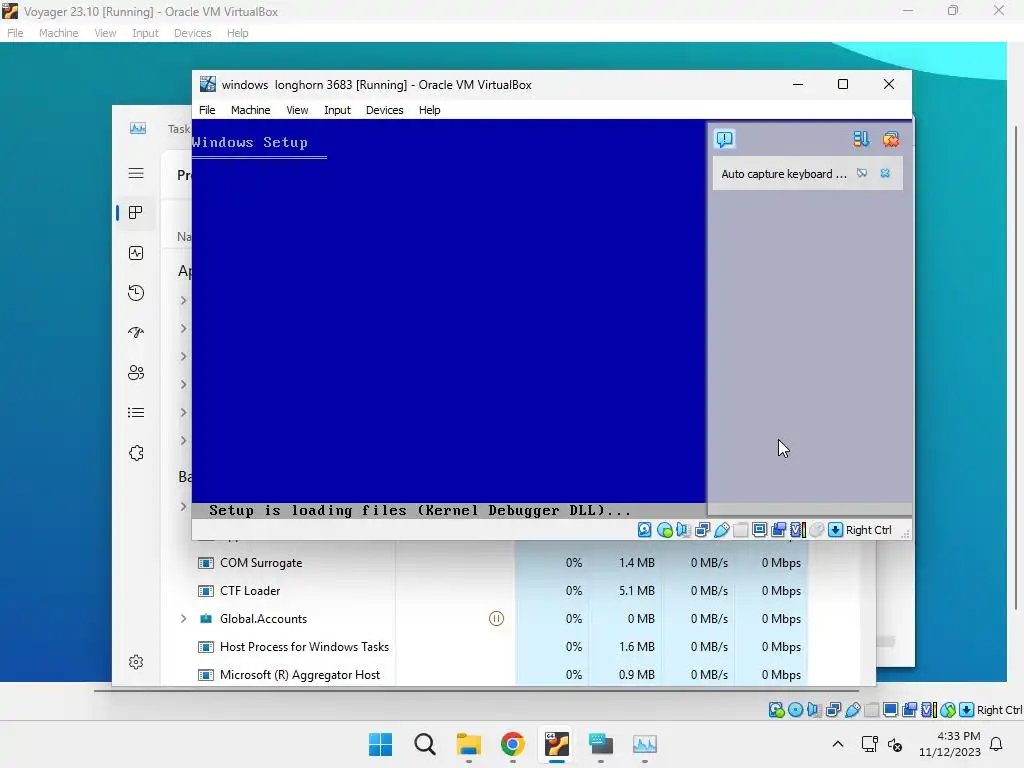Click audio indicator in longhorn status bar
The width and height of the screenshot is (1024, 768).
[x=683, y=530]
